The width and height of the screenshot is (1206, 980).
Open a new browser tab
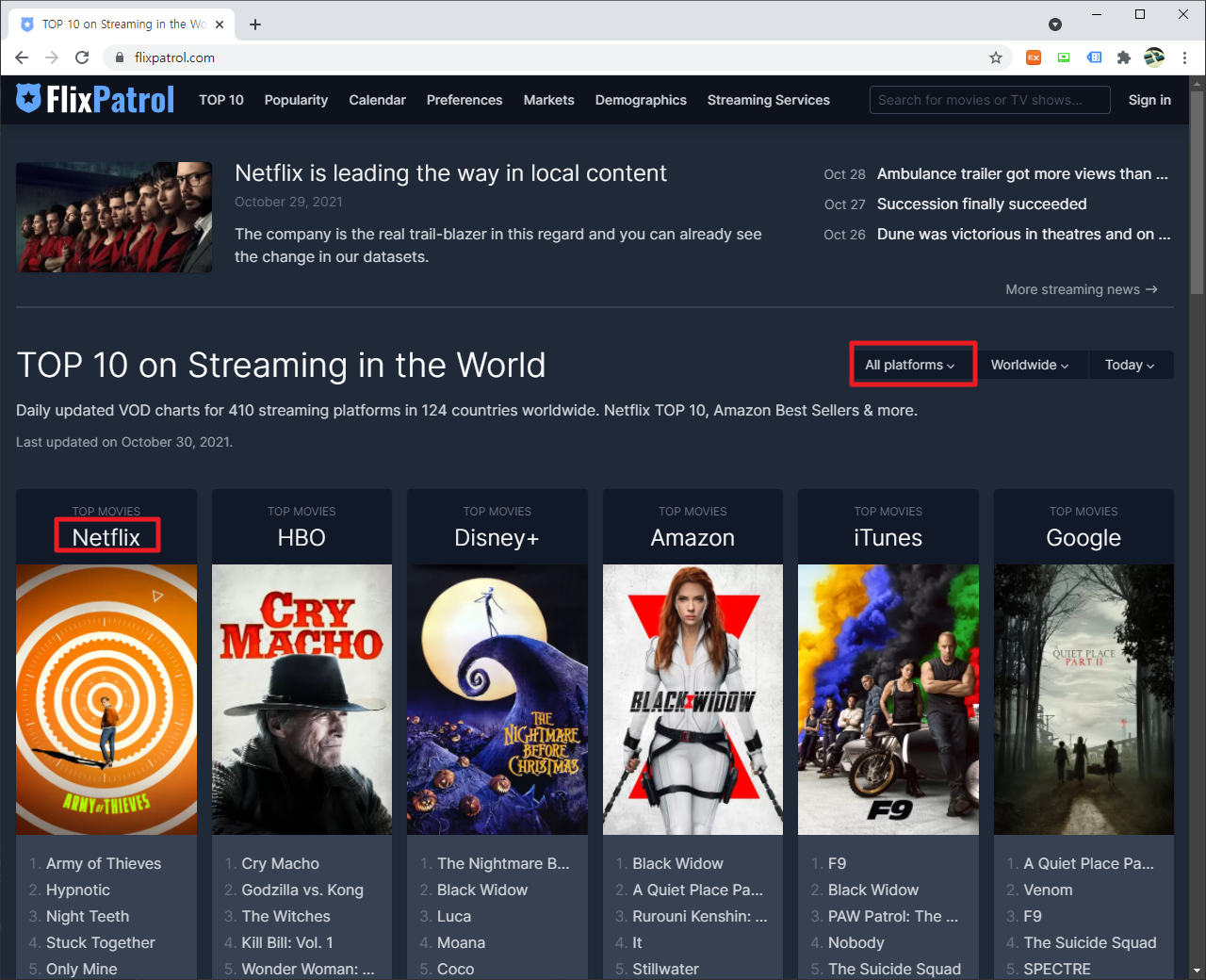coord(255,24)
